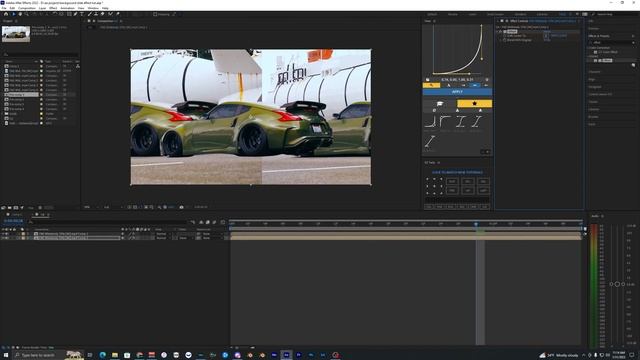Click the yellow star favorites button in Flow
The image size is (640, 360).
click(474, 104)
